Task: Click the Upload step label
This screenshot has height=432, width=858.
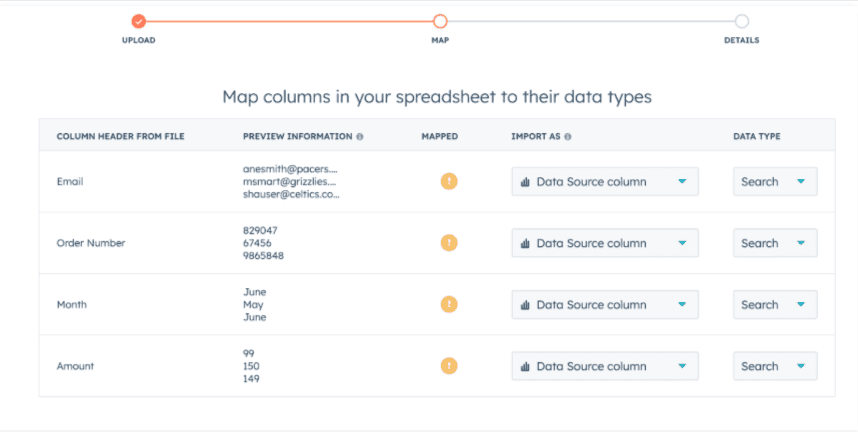Action: pyautogui.click(x=139, y=41)
